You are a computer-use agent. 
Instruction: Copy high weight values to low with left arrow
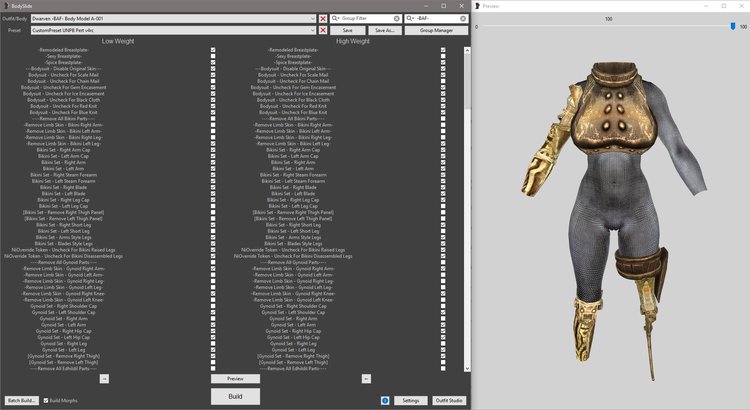(x=366, y=378)
